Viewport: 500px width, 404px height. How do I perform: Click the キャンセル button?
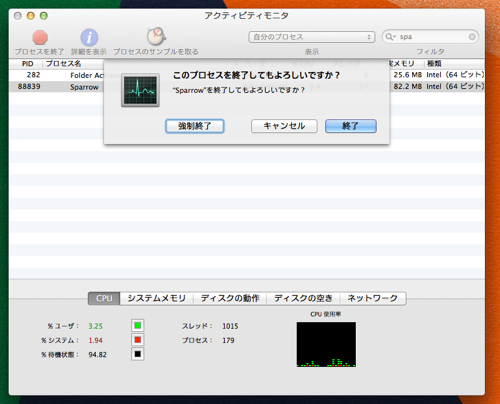[x=284, y=126]
